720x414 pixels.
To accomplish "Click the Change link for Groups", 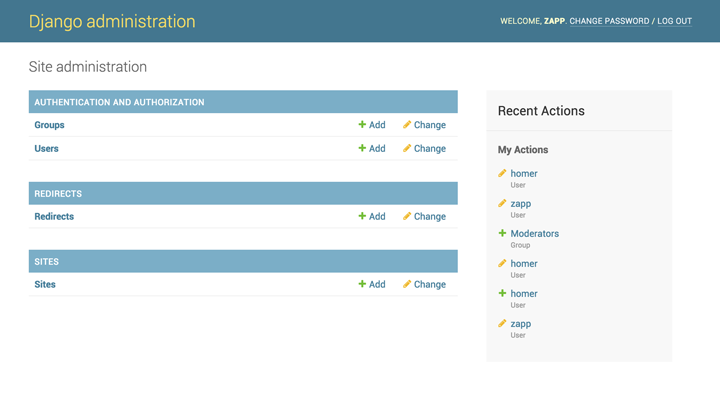I will [x=430, y=125].
